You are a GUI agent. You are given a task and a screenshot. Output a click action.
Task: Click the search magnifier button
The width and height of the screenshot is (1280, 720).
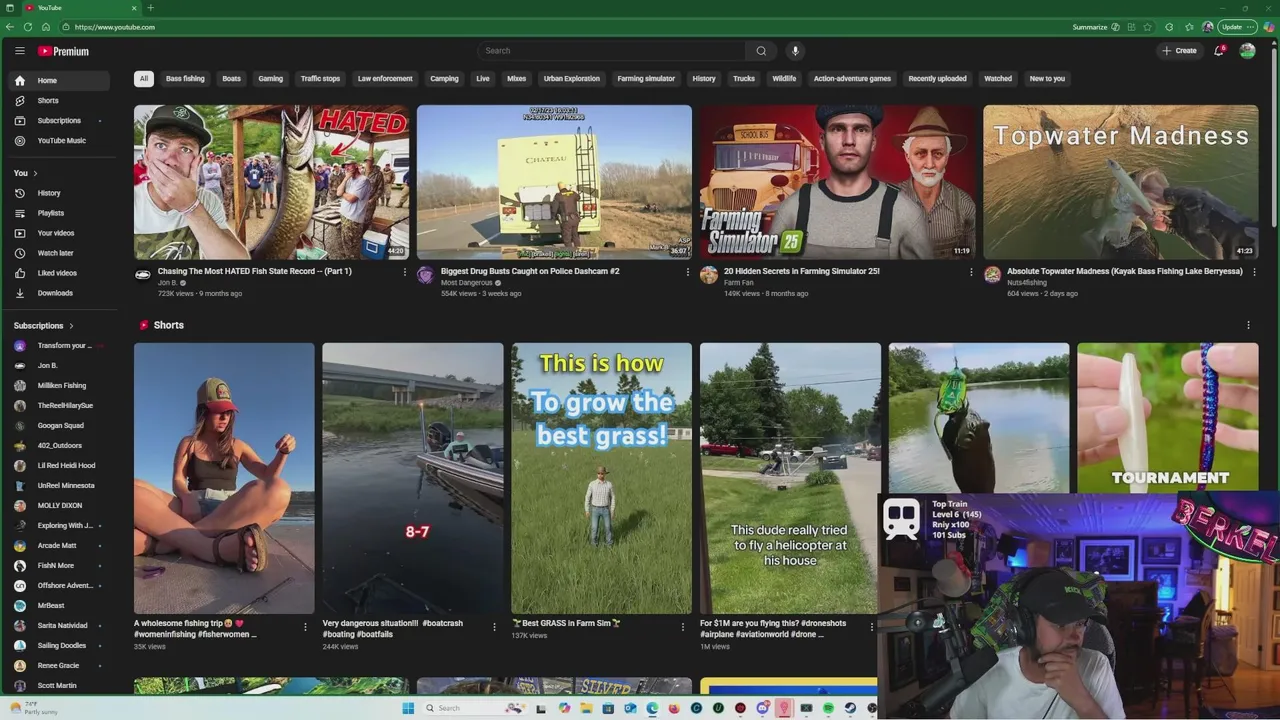[761, 51]
